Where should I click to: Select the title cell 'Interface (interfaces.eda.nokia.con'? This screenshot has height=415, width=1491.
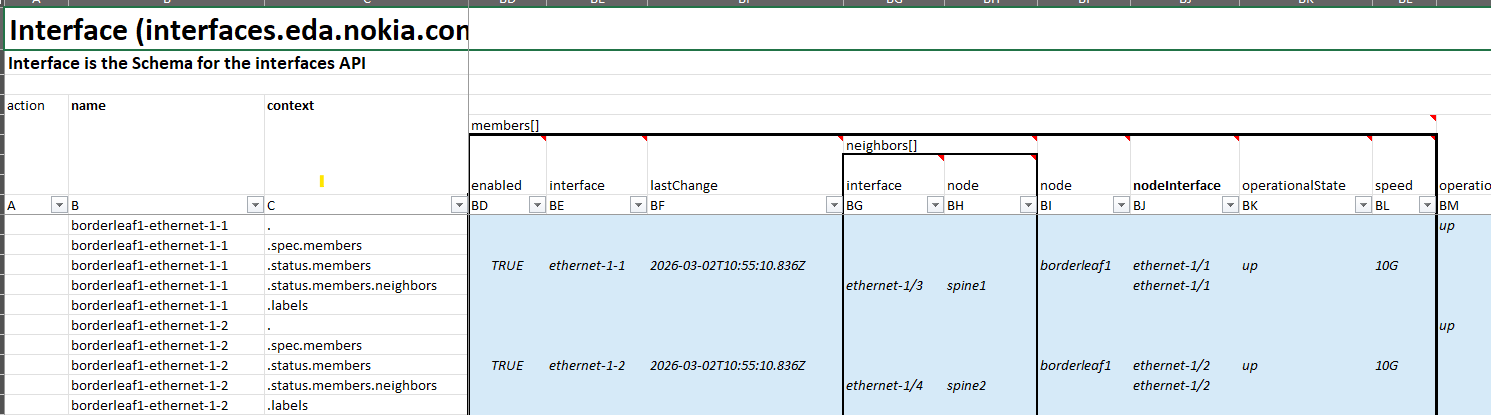[237, 30]
